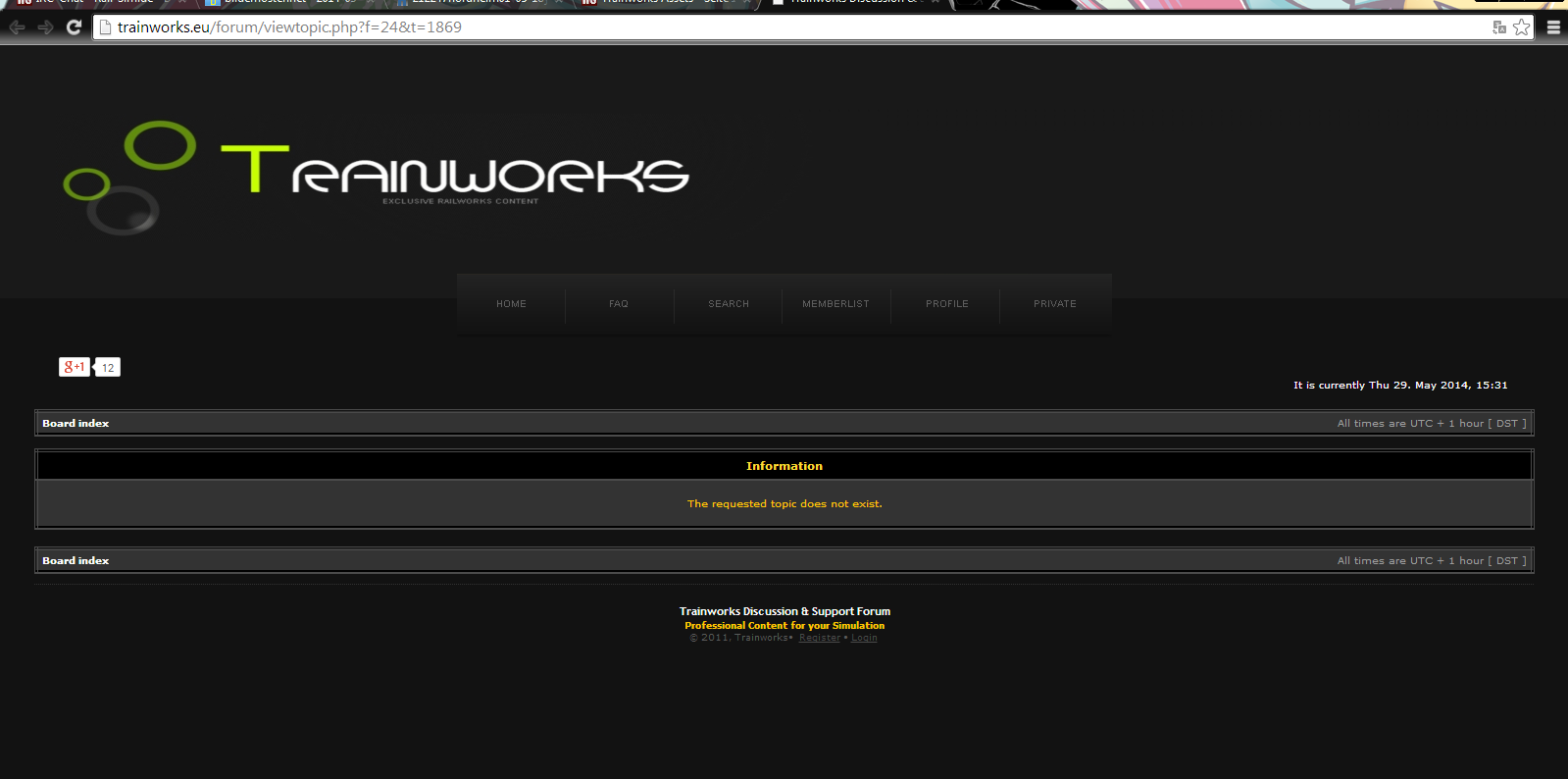Open the PRIVATE navigation item
This screenshot has height=779, width=1568.
point(1055,304)
